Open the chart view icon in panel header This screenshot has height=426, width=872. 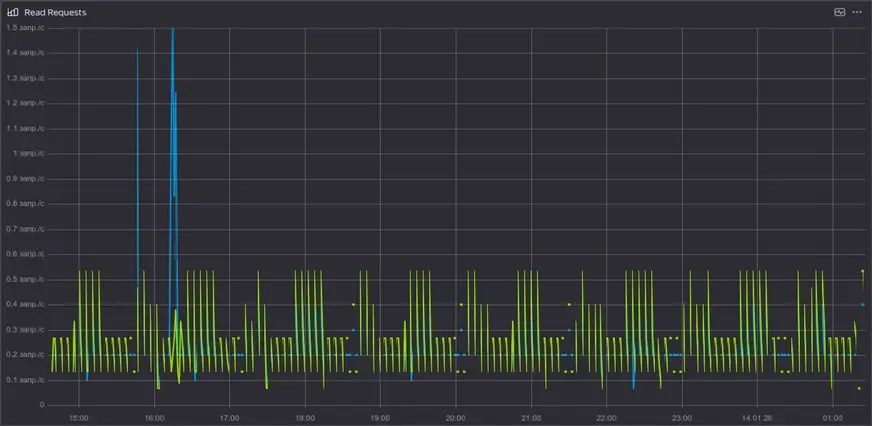pos(840,12)
